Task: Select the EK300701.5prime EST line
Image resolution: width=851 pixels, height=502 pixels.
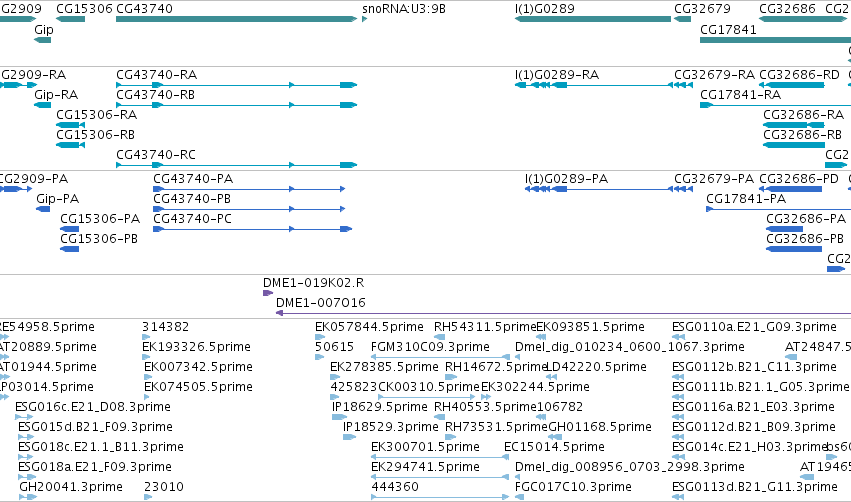Action: coord(440,457)
